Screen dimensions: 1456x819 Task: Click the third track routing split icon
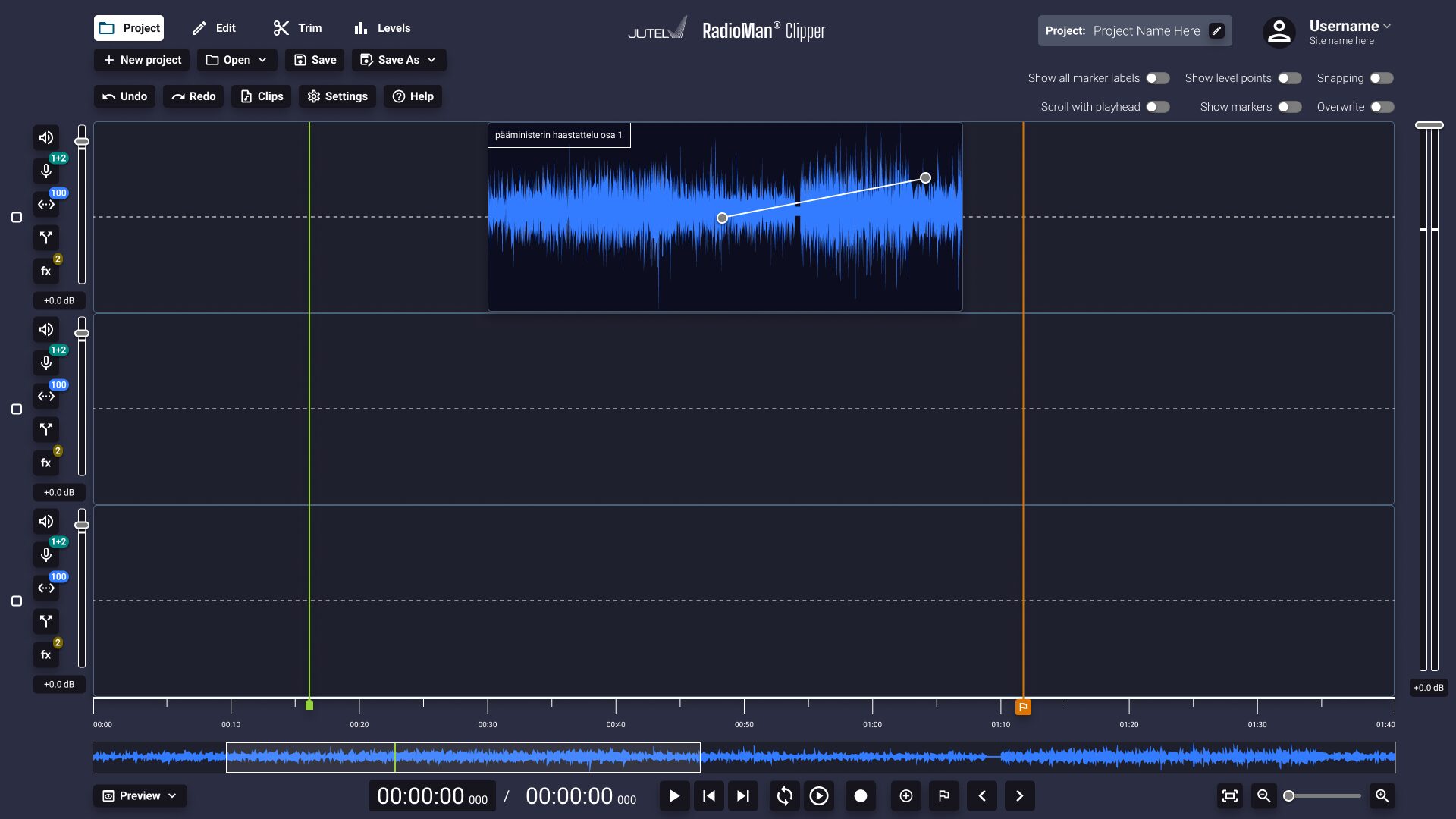[46, 621]
